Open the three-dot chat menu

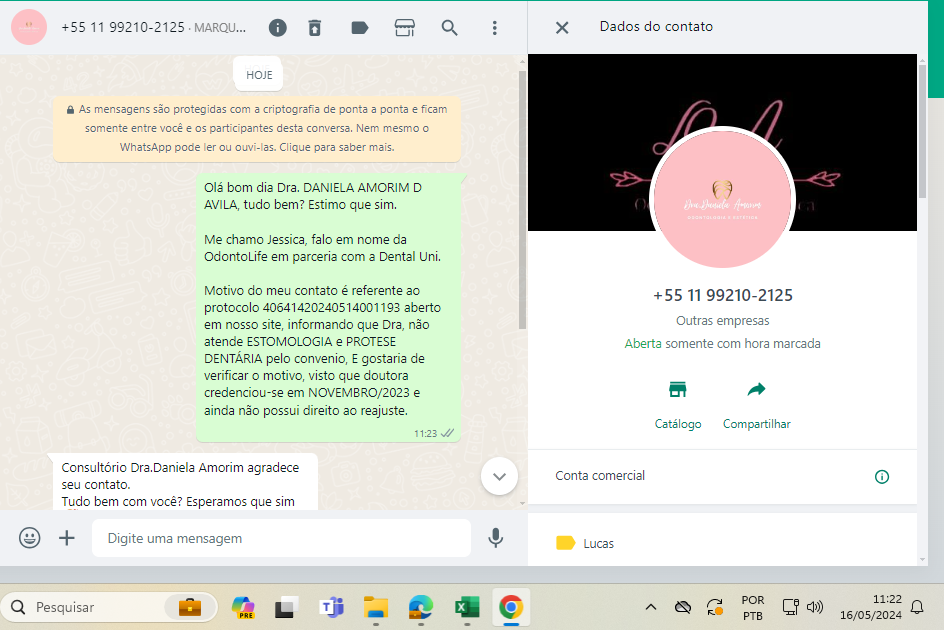tap(494, 28)
